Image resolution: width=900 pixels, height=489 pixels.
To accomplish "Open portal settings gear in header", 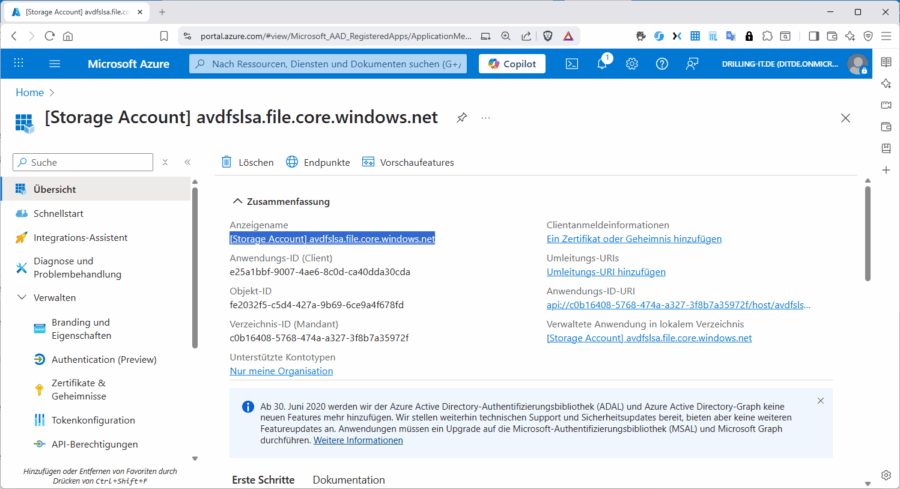I will click(632, 64).
